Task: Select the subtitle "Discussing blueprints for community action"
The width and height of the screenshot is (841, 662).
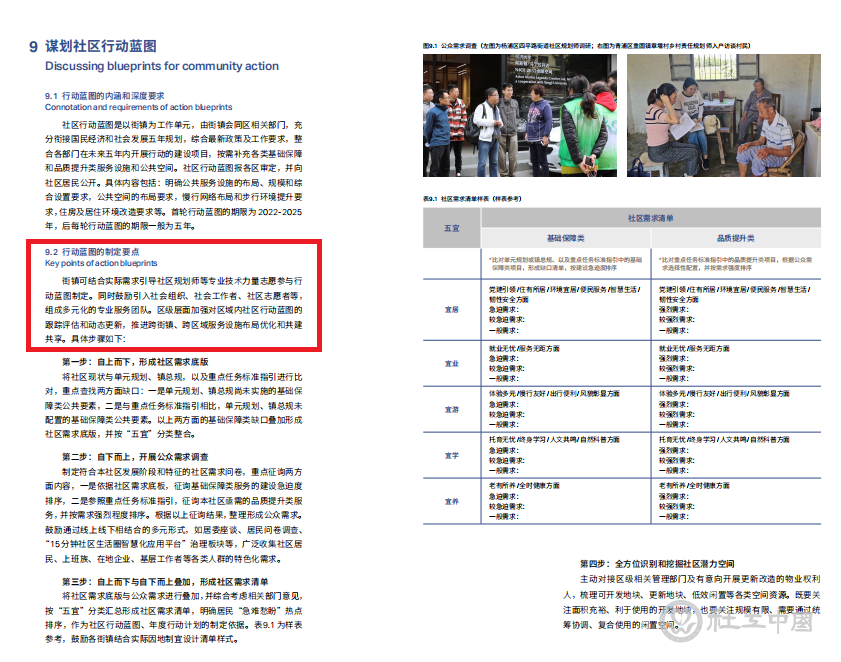Action: (162, 66)
